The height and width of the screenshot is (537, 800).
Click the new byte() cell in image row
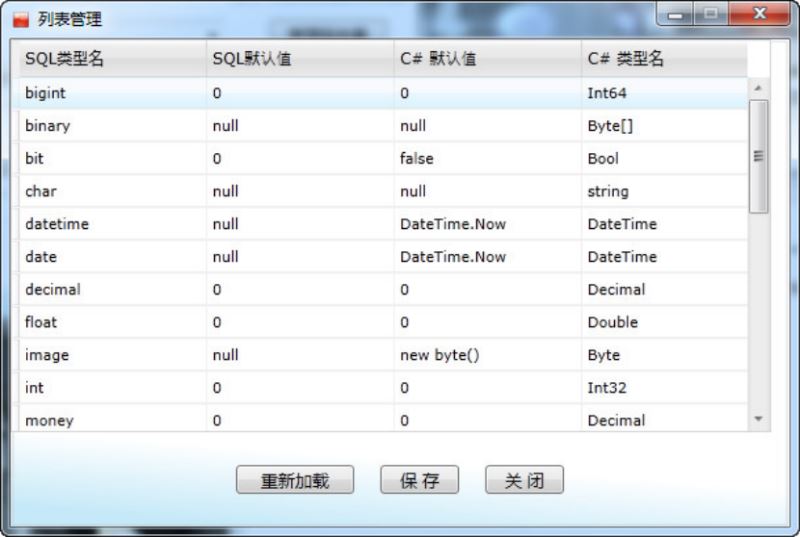point(440,355)
